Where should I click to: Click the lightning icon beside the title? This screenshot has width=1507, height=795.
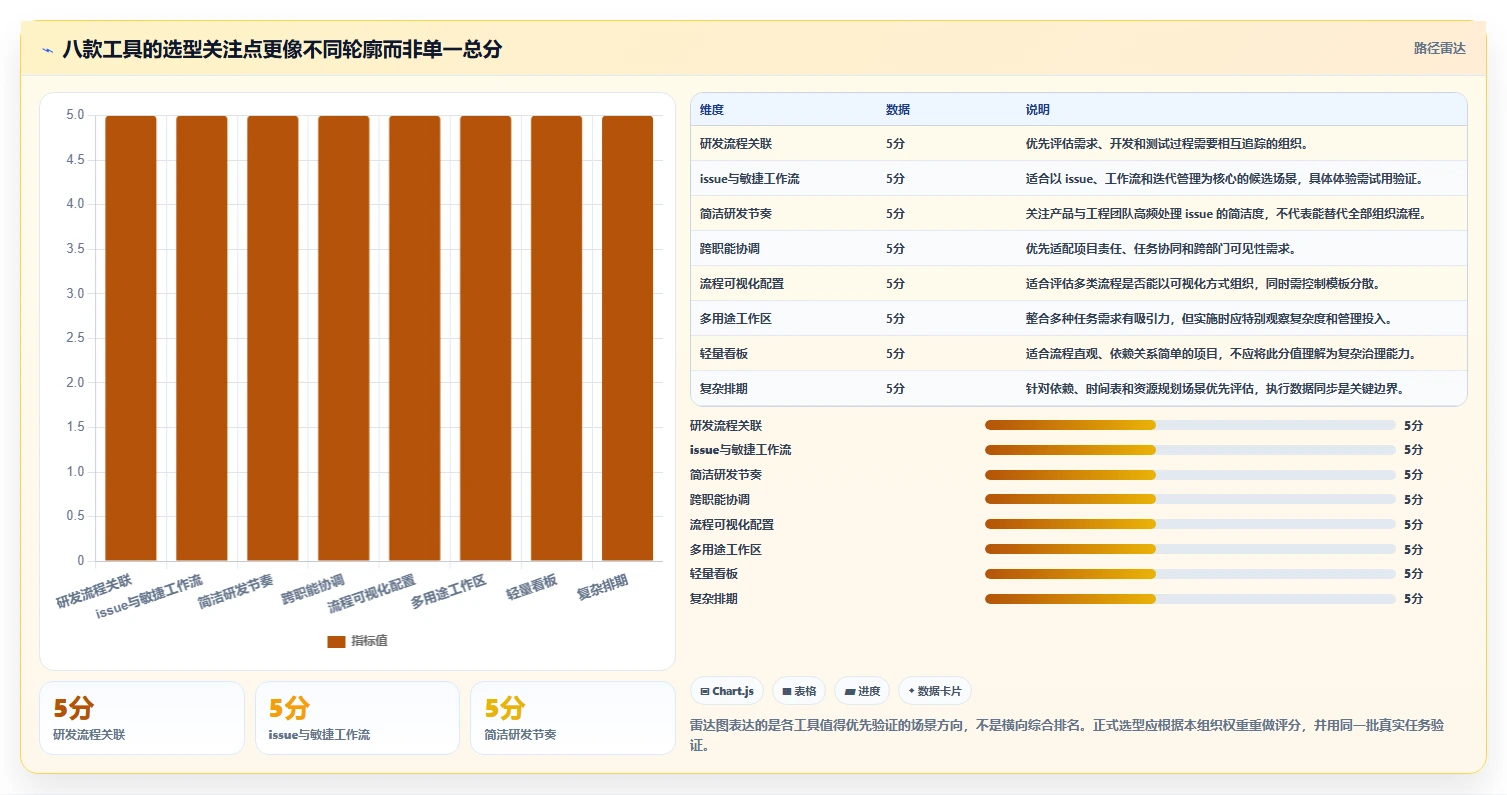click(47, 49)
